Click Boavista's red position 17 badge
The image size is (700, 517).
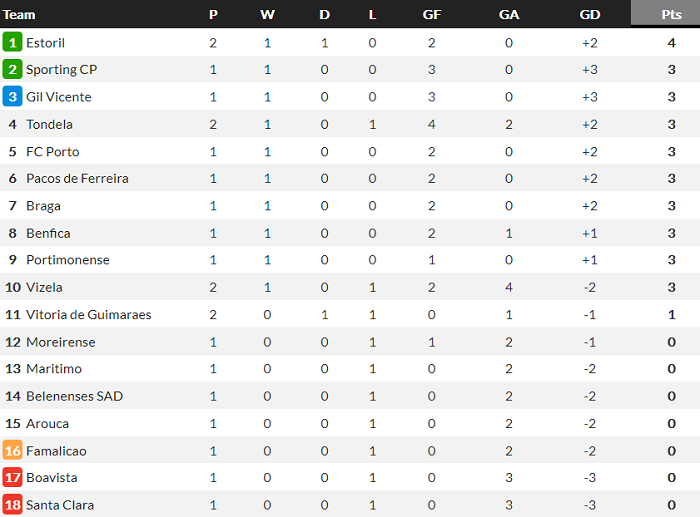click(x=13, y=478)
